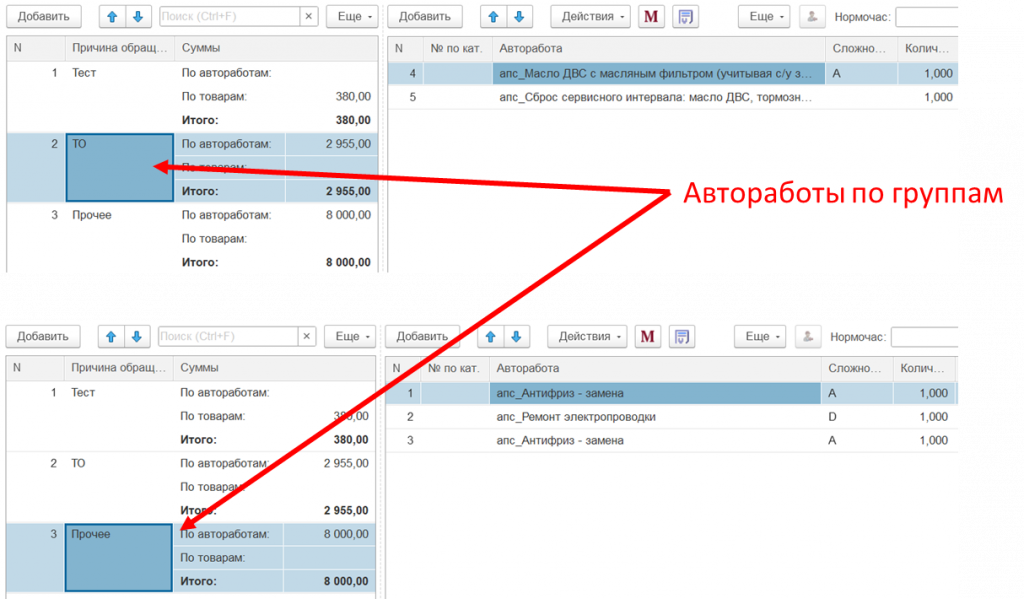Click Добавить above the upper reasons list
The height and width of the screenshot is (599, 1024).
tap(43, 16)
